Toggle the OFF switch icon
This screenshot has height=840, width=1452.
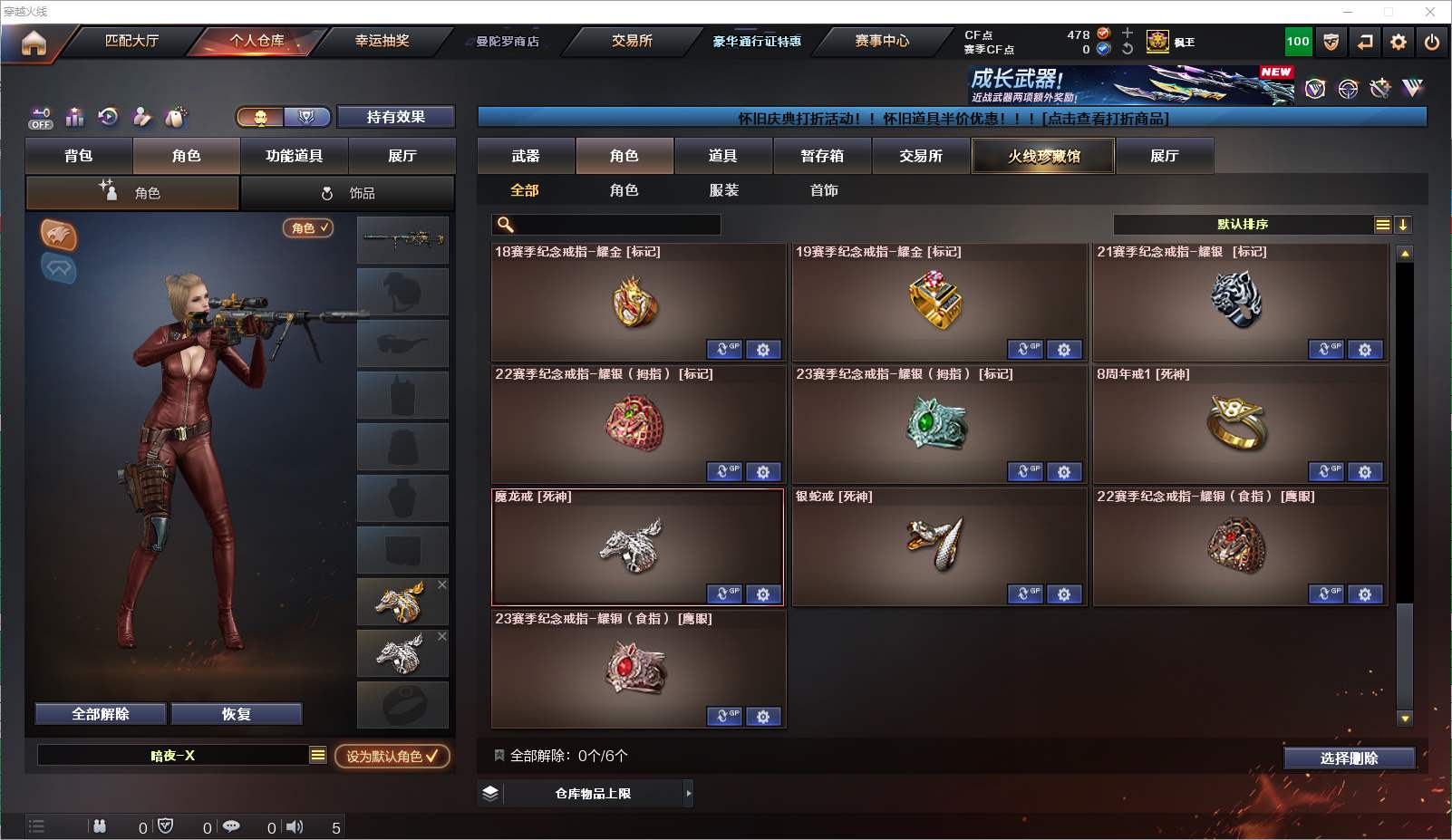pyautogui.click(x=41, y=118)
